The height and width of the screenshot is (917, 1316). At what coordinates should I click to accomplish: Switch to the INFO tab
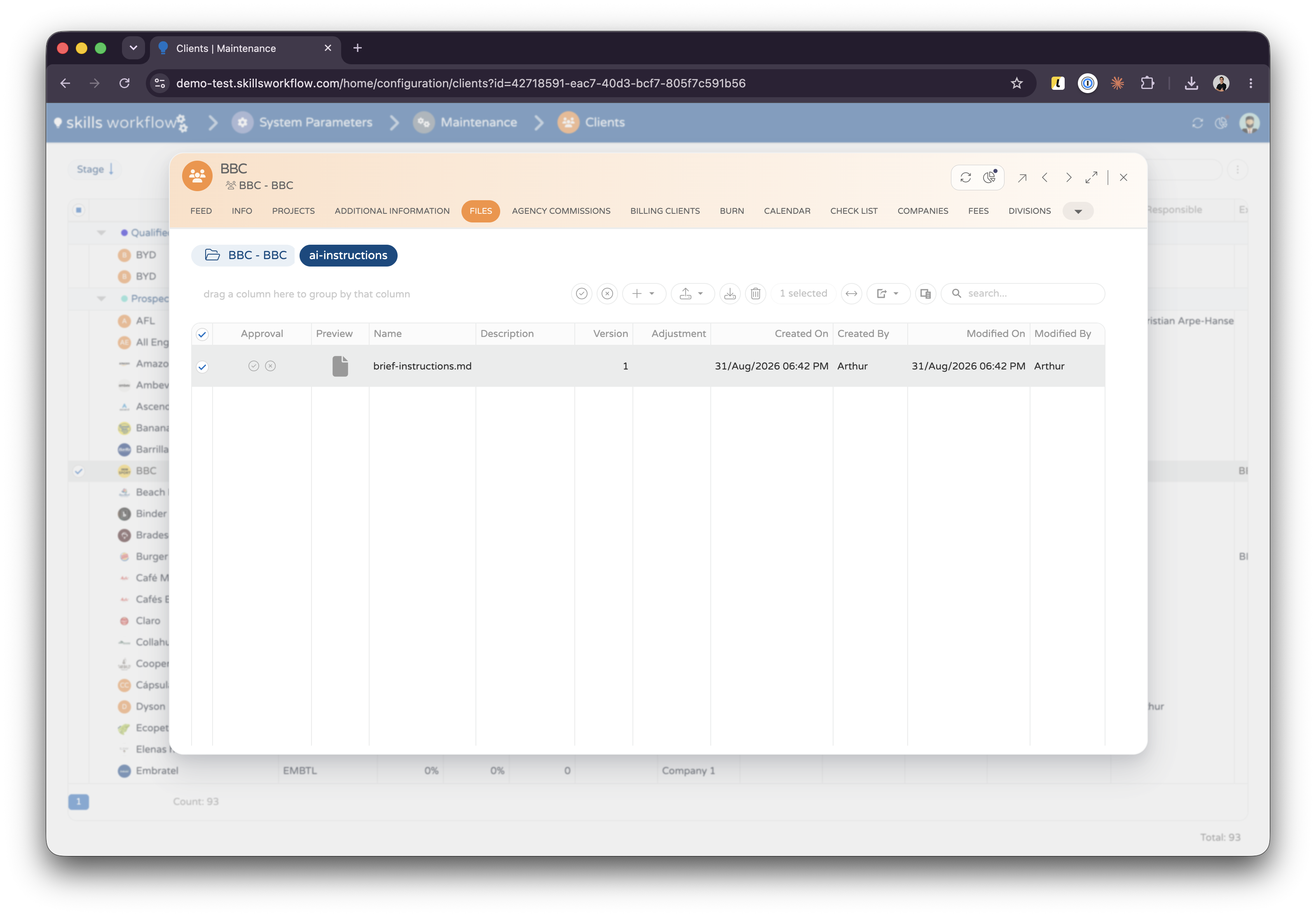point(242,211)
